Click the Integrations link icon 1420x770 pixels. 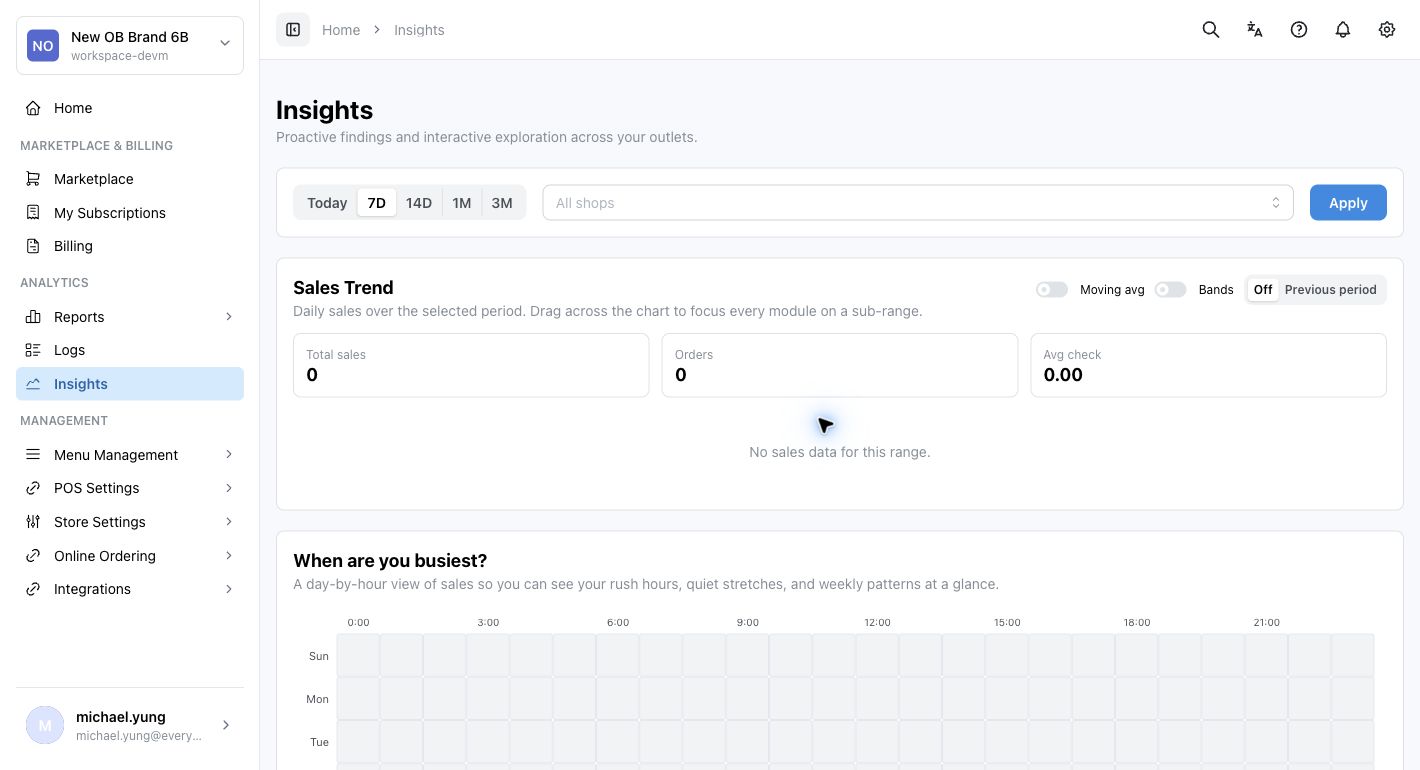coord(33,589)
